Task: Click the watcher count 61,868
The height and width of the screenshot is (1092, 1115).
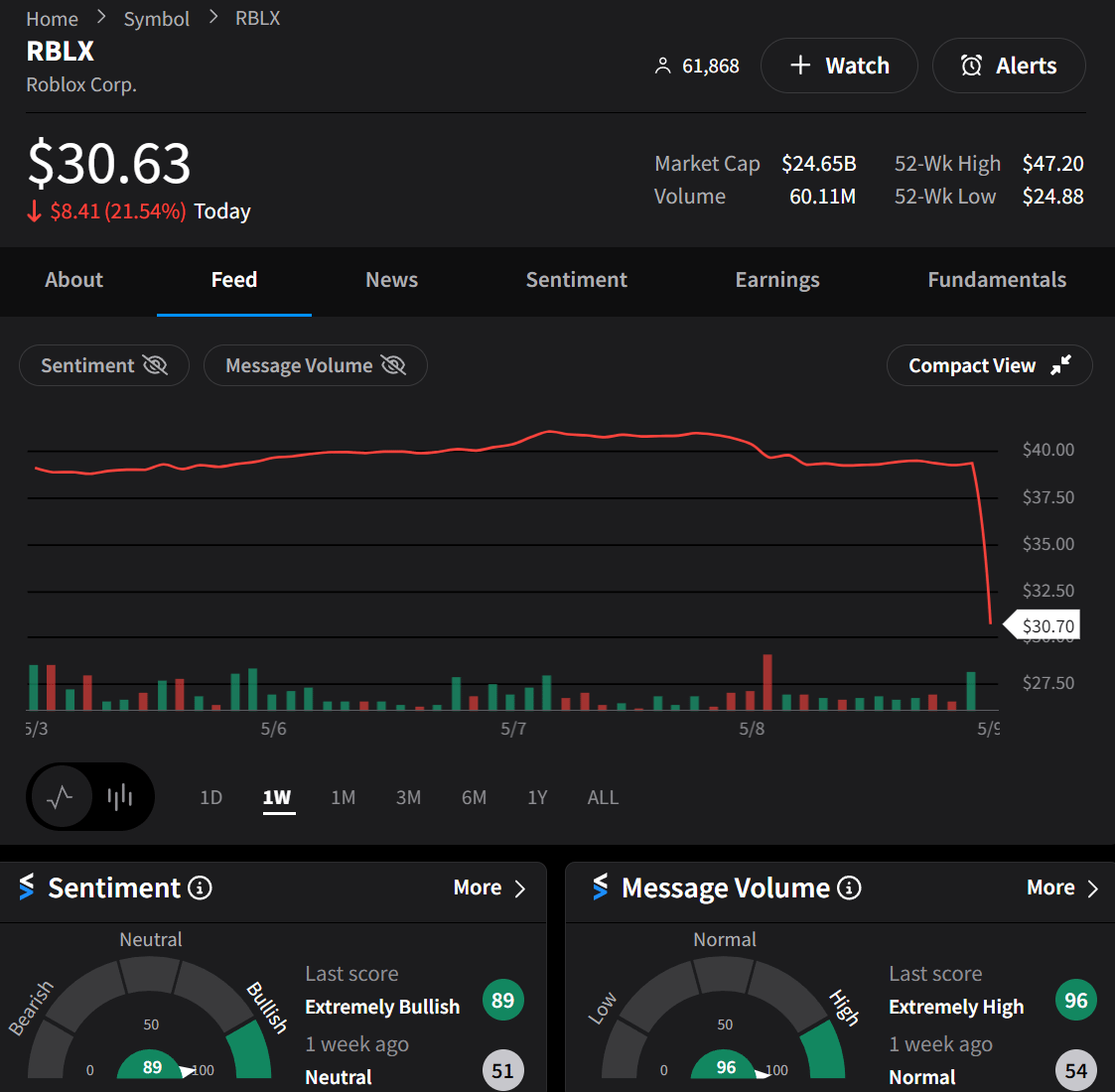Action: 710,67
